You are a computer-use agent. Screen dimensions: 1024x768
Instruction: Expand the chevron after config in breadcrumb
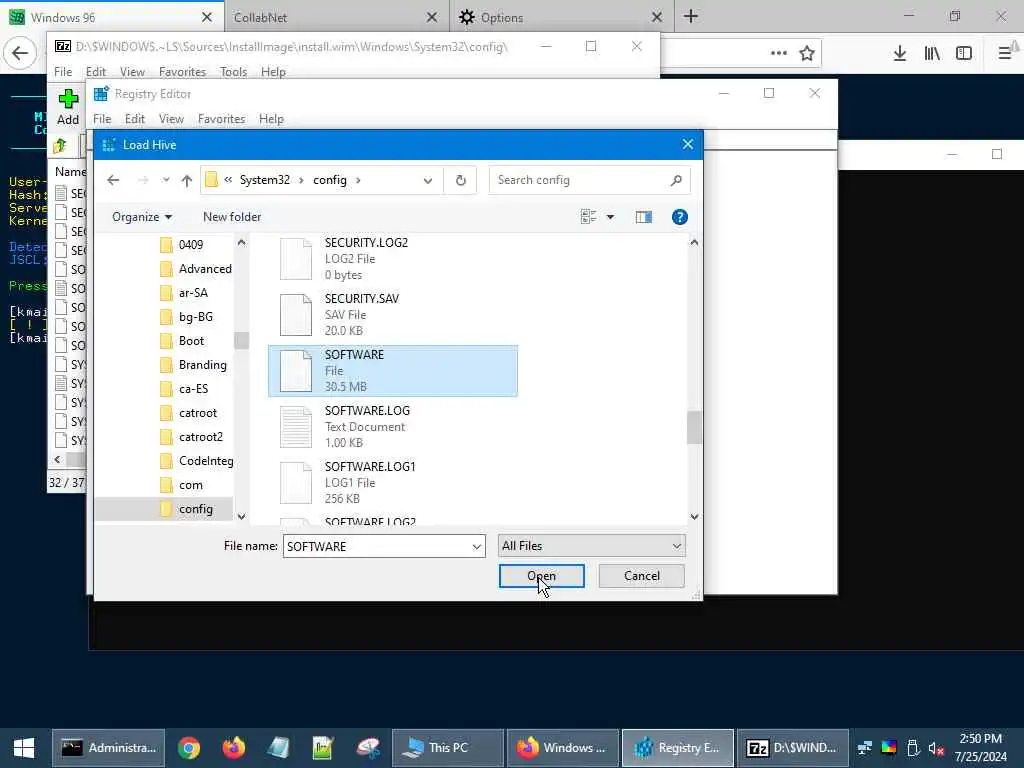(359, 180)
